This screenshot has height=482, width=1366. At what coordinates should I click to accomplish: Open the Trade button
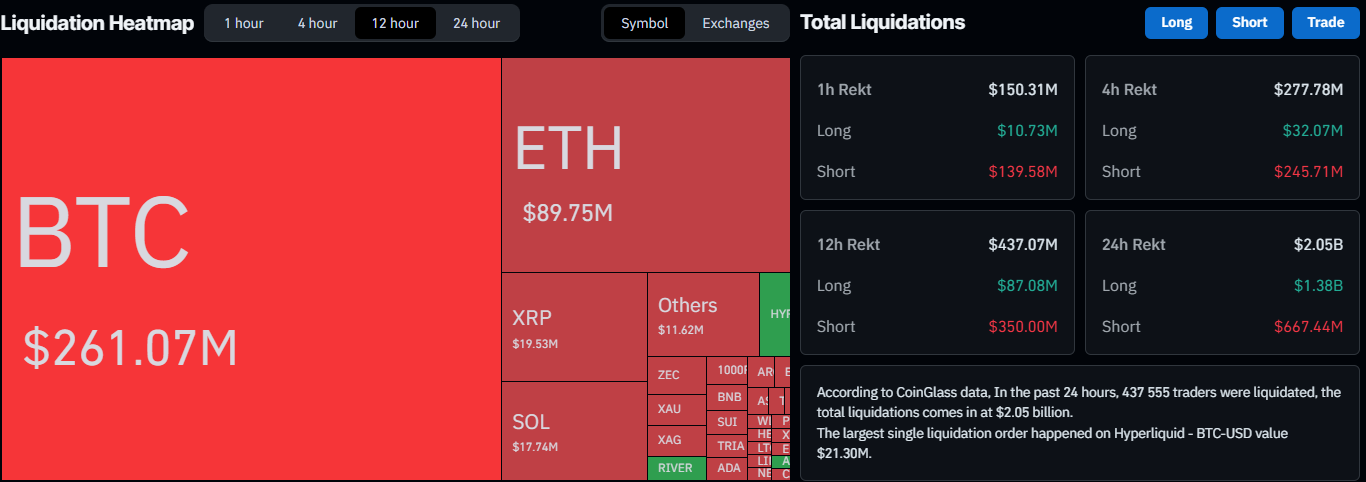click(x=1325, y=23)
